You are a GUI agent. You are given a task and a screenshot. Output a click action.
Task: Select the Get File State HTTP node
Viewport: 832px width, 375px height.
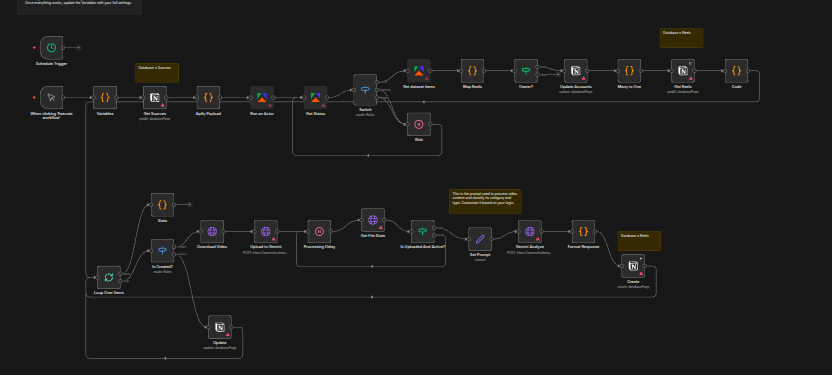click(x=373, y=220)
